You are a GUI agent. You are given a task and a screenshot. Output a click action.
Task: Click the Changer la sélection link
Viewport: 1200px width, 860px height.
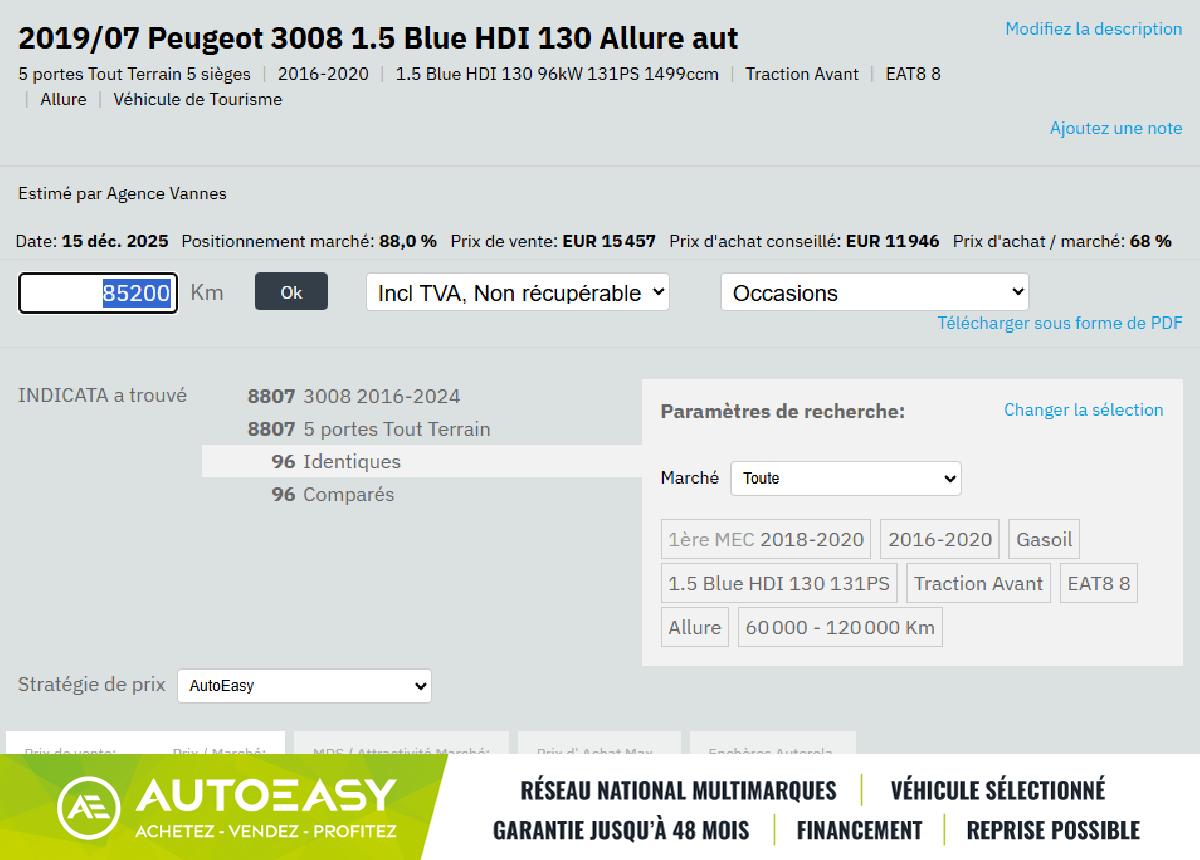1083,410
